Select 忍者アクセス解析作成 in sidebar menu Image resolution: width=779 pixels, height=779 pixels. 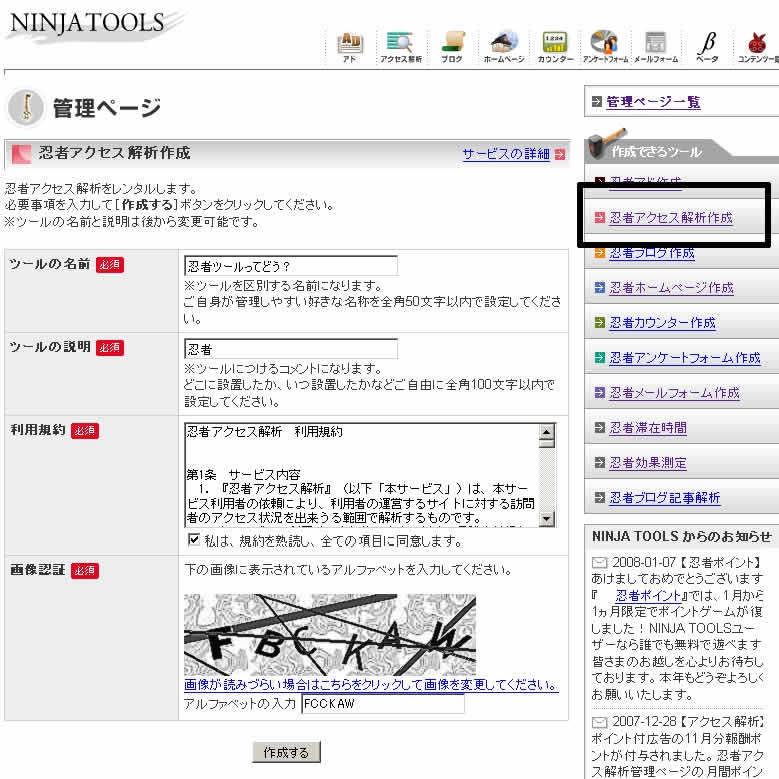(671, 217)
